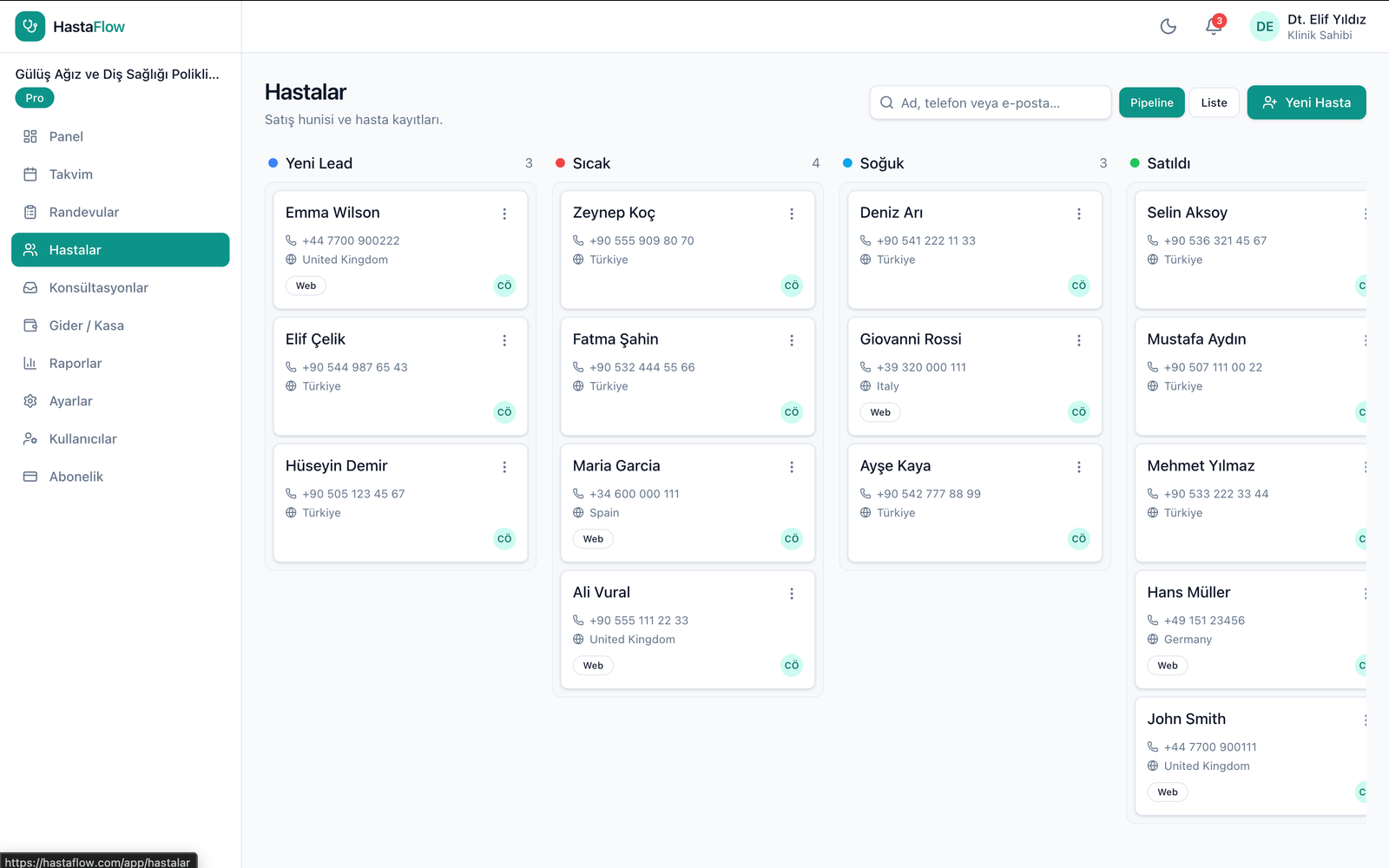
Task: Open Gider / Kasa section
Action: [121, 325]
